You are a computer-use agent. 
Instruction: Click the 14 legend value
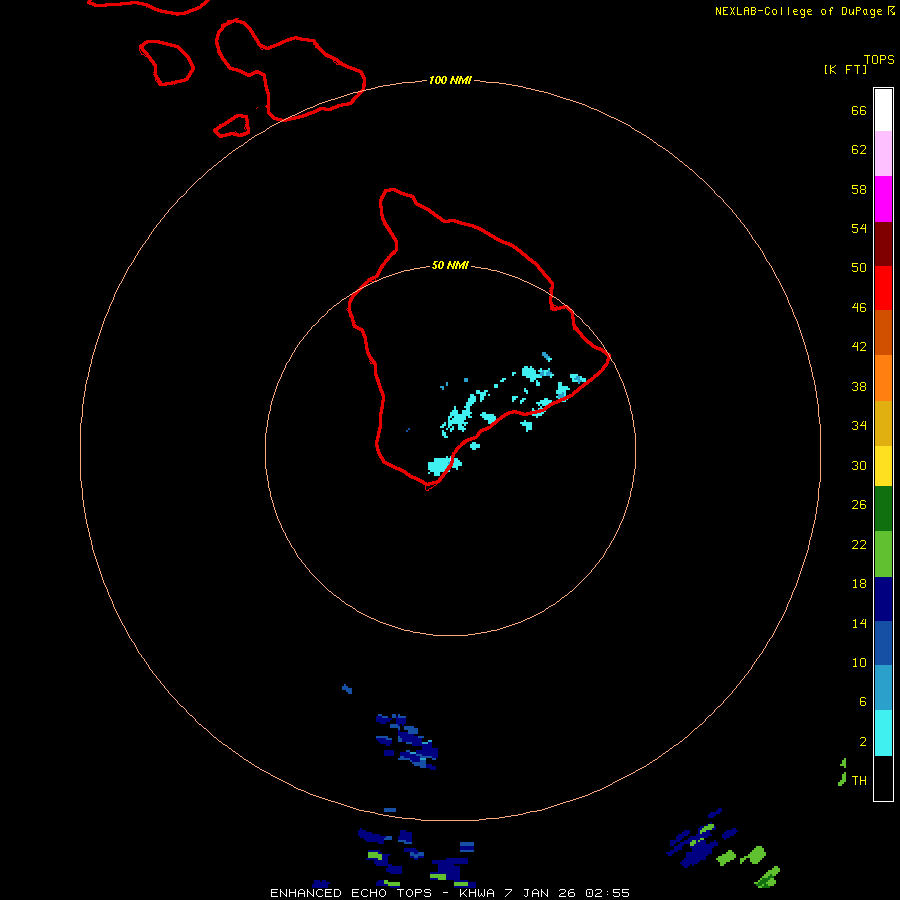pos(859,623)
